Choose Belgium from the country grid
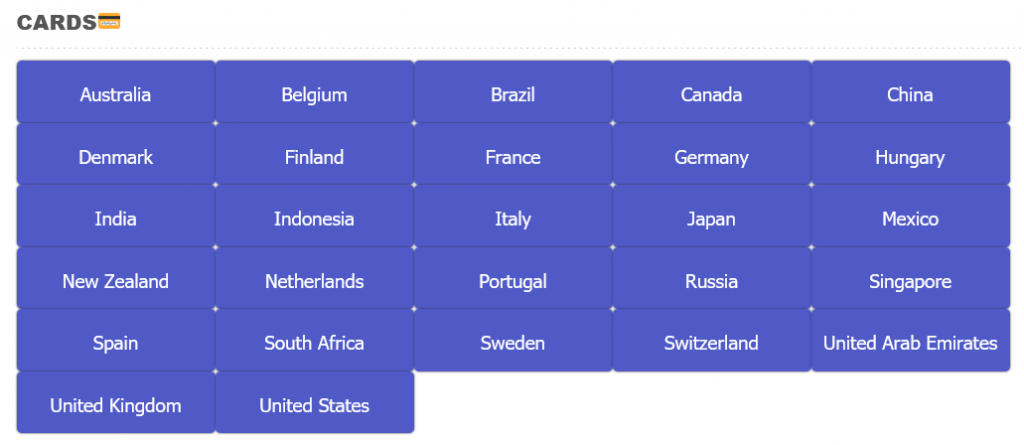1024x445 pixels. (314, 95)
